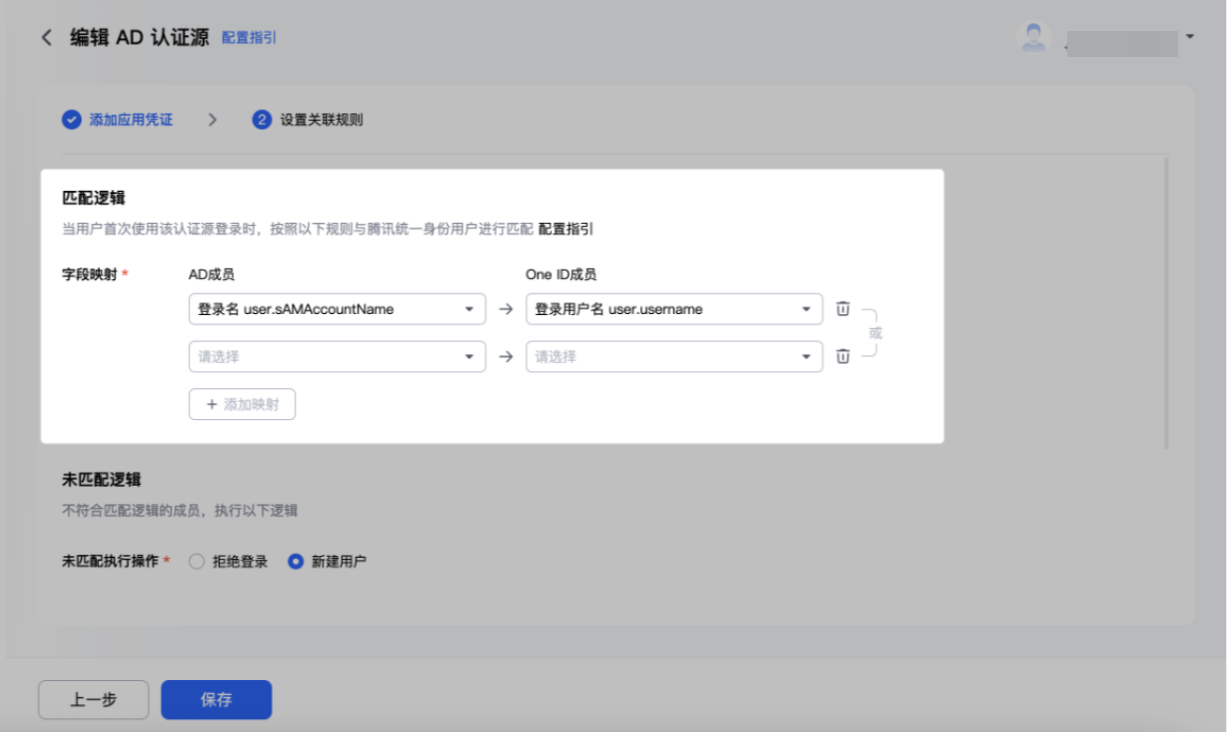The width and height of the screenshot is (1227, 732).
Task: Click the 上一步 button
Action: point(93,700)
